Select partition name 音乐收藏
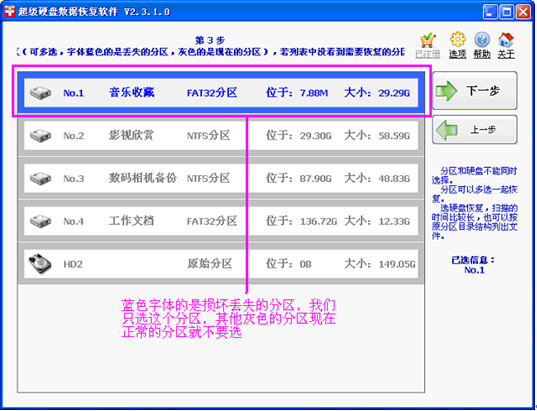The height and width of the screenshot is (411, 537). (132, 92)
